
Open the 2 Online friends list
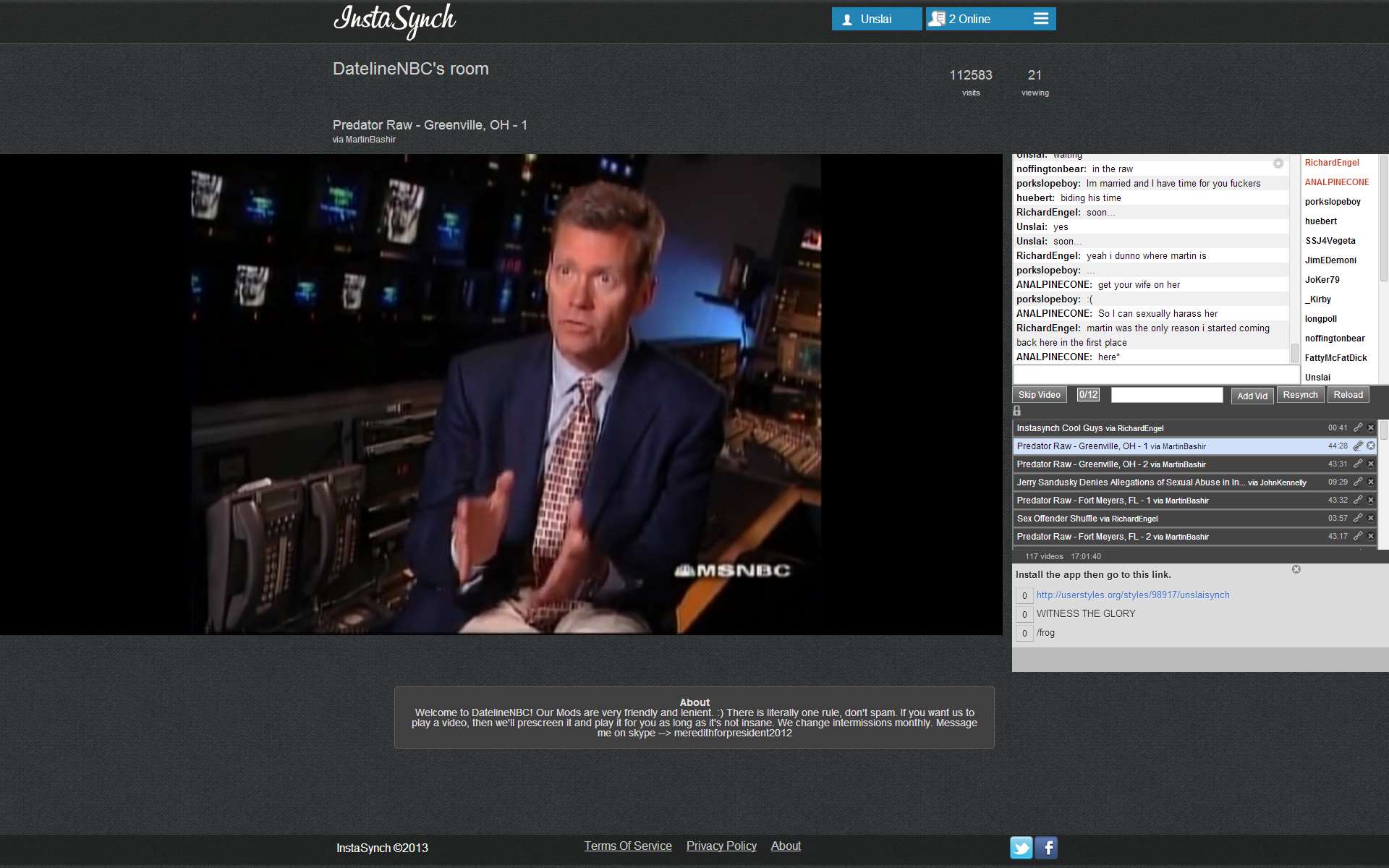click(x=969, y=19)
